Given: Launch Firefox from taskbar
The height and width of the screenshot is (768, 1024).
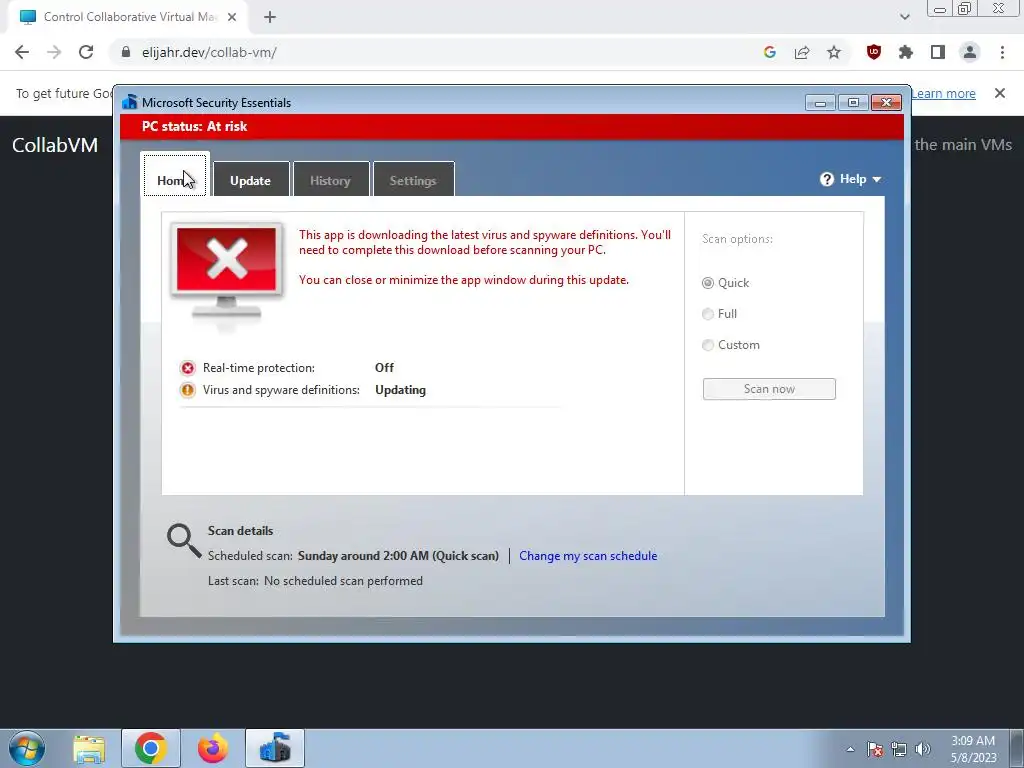Looking at the screenshot, I should [212, 748].
